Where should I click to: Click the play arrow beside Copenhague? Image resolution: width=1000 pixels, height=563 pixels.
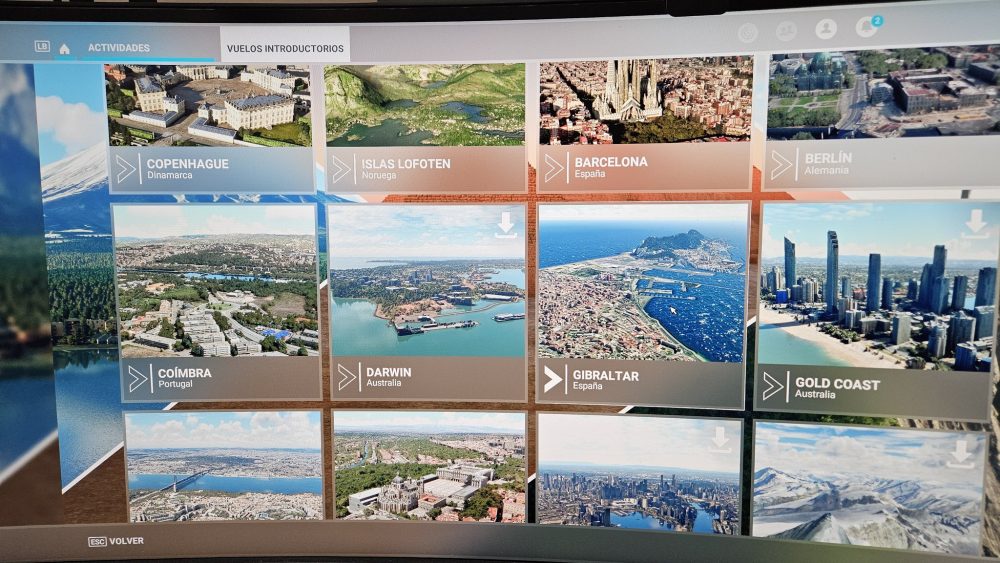click(126, 169)
